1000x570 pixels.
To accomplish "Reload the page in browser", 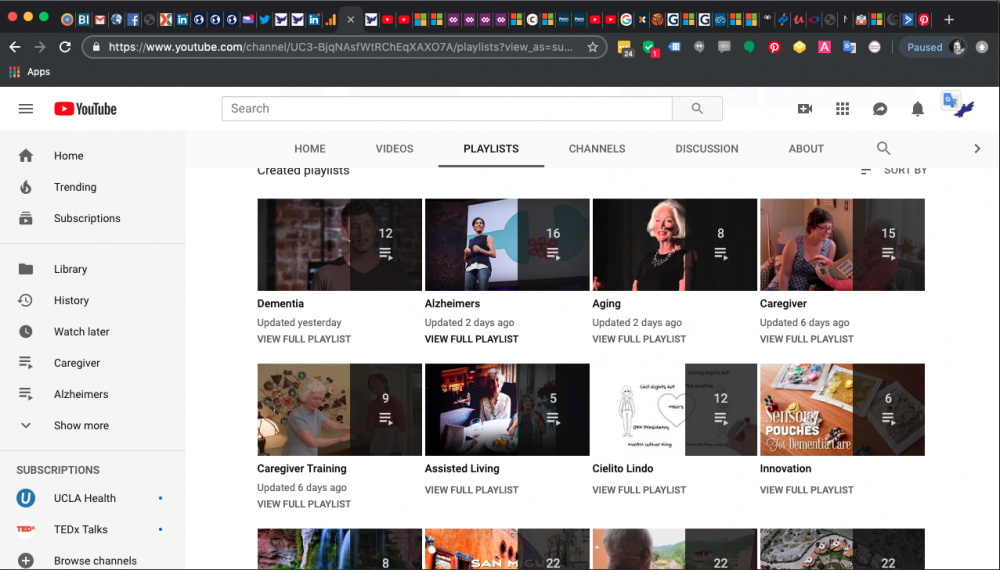I will (x=65, y=47).
